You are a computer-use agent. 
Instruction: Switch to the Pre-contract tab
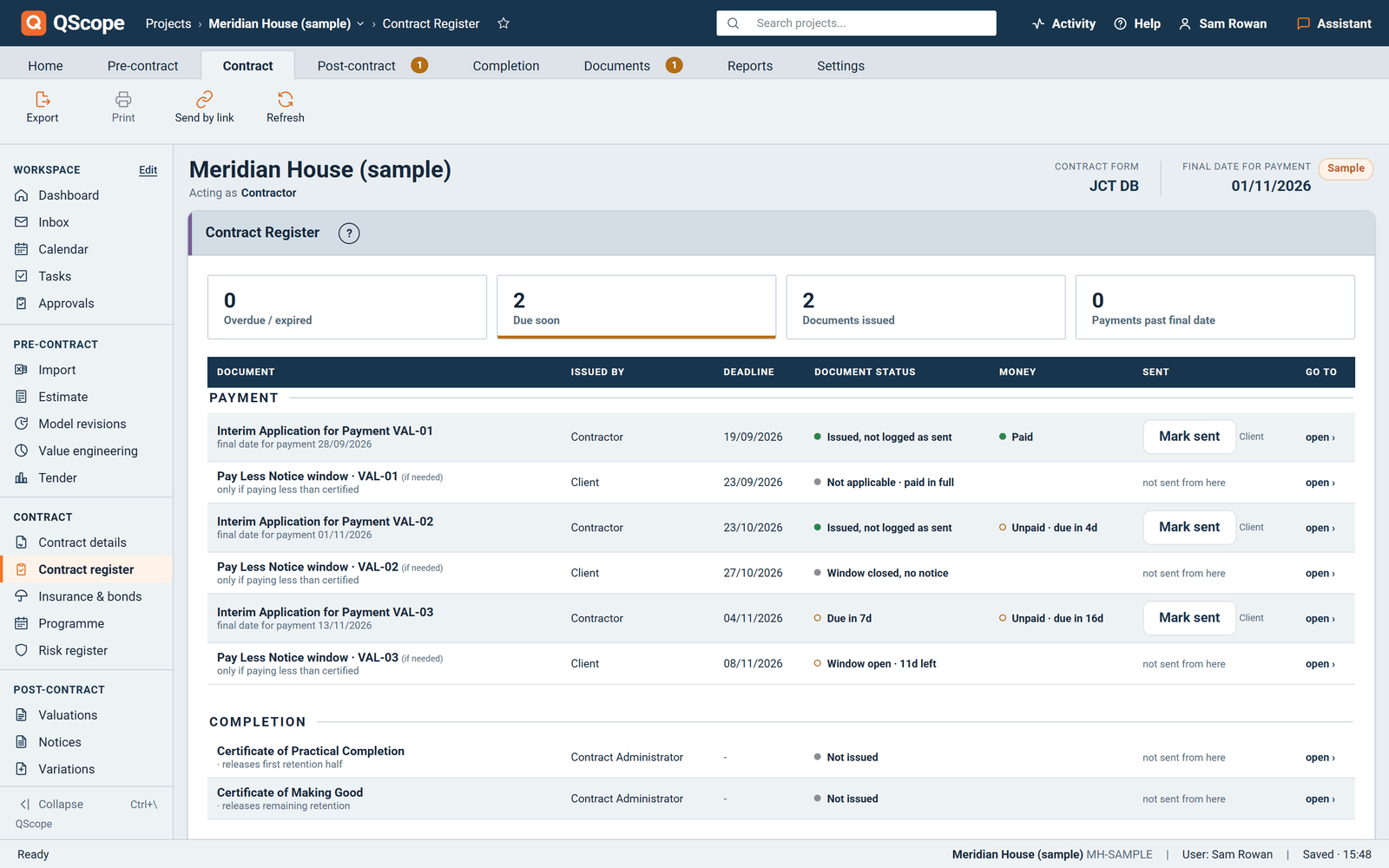click(142, 65)
